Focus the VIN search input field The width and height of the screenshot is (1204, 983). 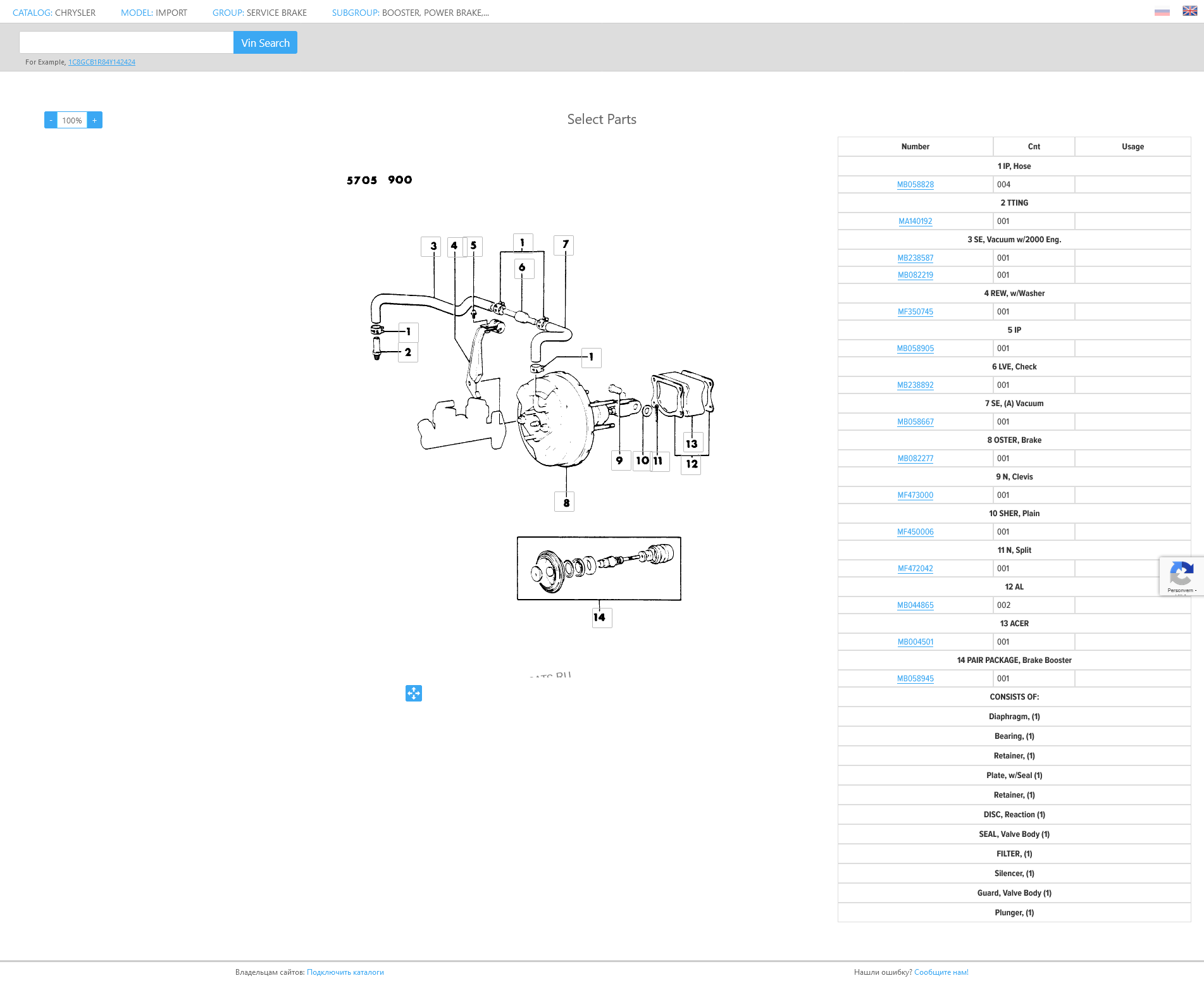(127, 42)
